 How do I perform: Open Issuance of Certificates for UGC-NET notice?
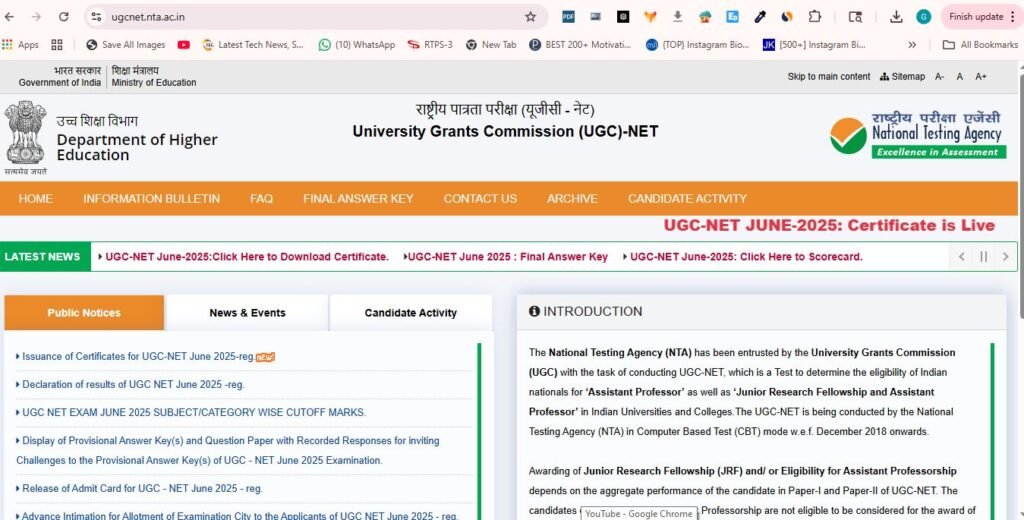coord(138,357)
